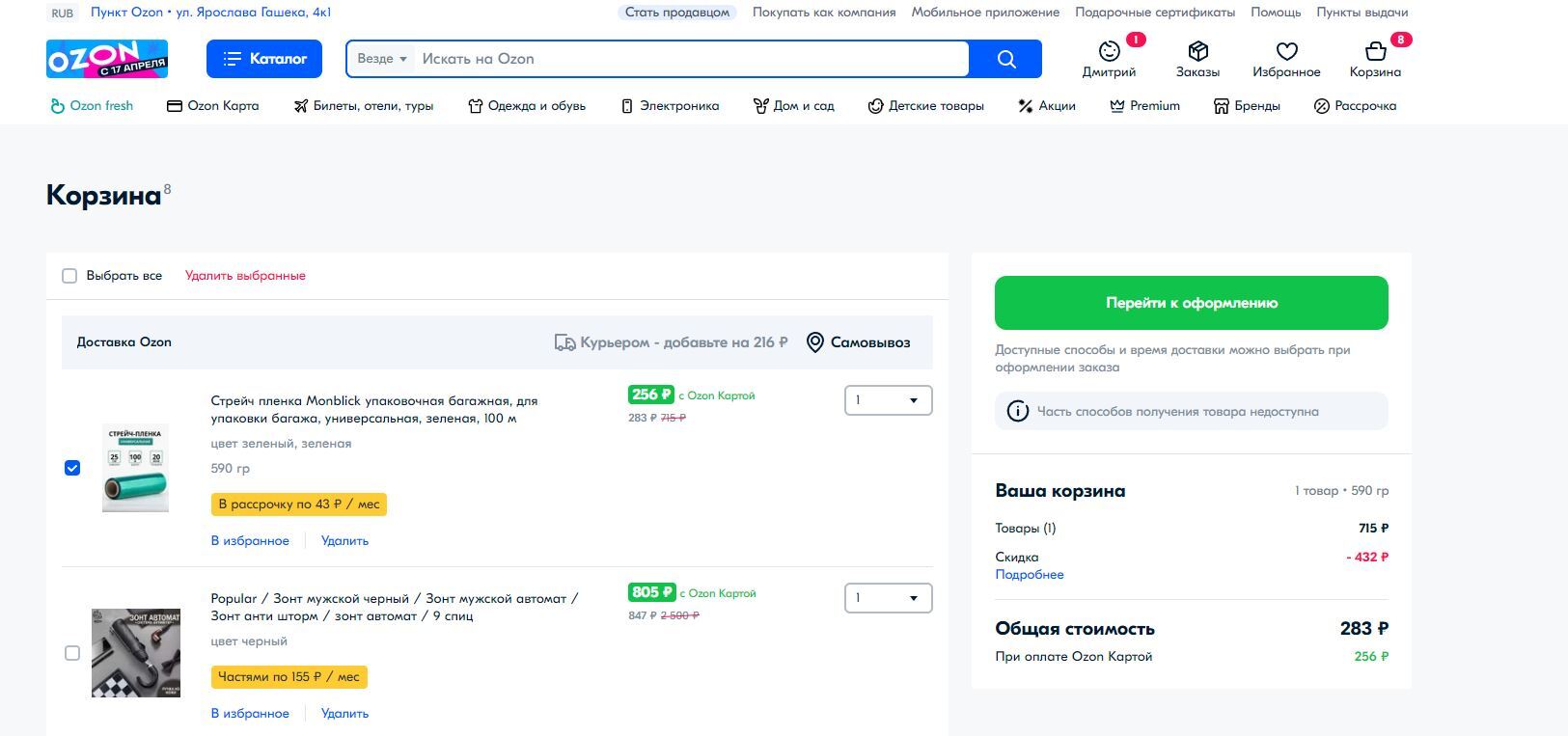Open quantity dropdown for Стрейч пленка
Viewport: 1568px width, 736px height.
click(889, 400)
